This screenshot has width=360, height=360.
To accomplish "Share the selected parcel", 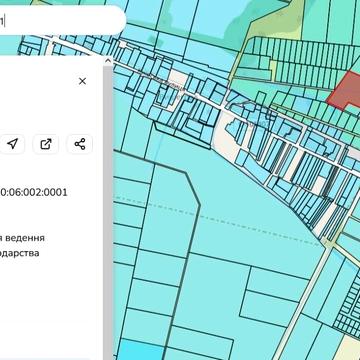I will [x=80, y=144].
